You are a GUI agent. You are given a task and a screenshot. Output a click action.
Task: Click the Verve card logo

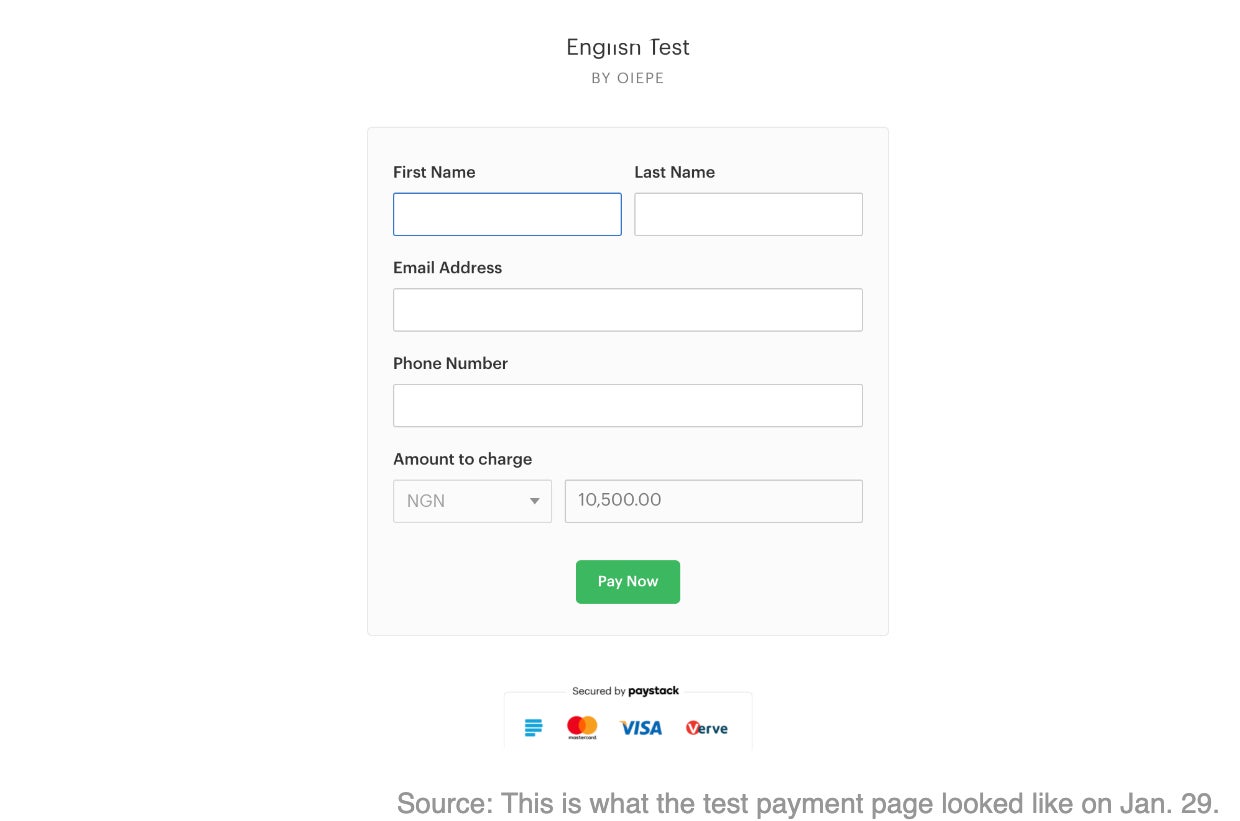tap(707, 728)
